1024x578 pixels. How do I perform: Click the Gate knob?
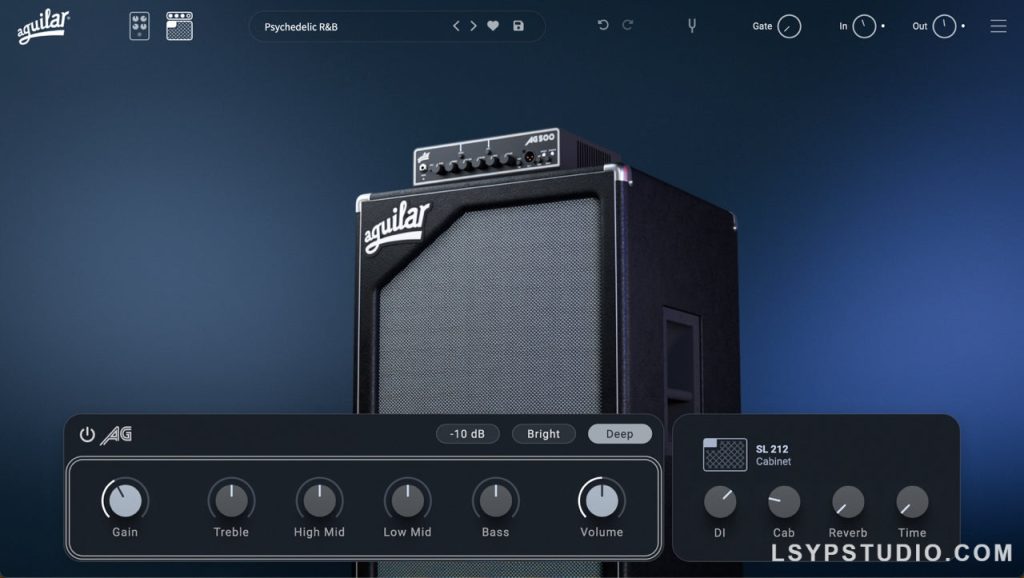pyautogui.click(x=789, y=26)
